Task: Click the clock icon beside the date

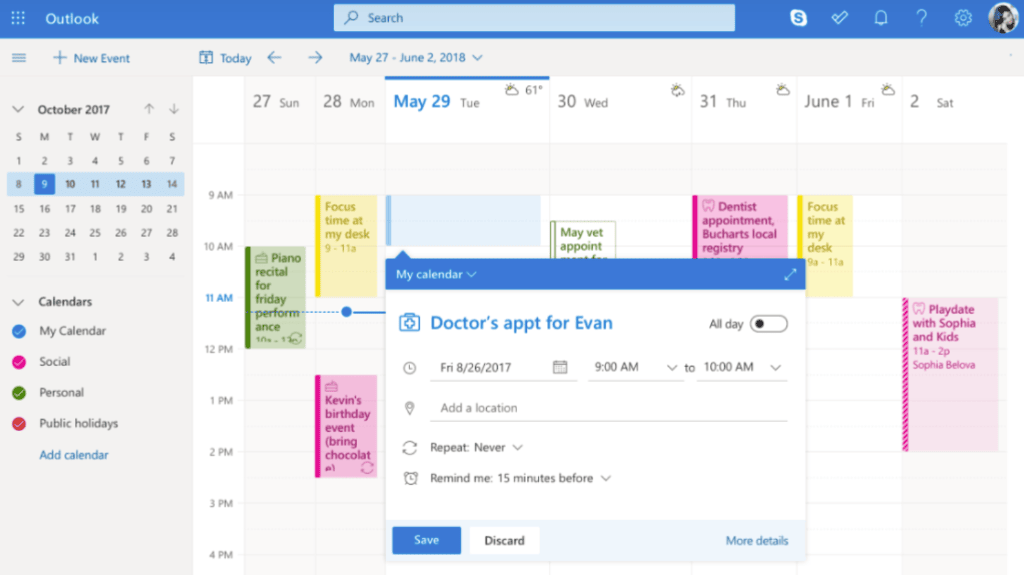Action: (x=409, y=368)
